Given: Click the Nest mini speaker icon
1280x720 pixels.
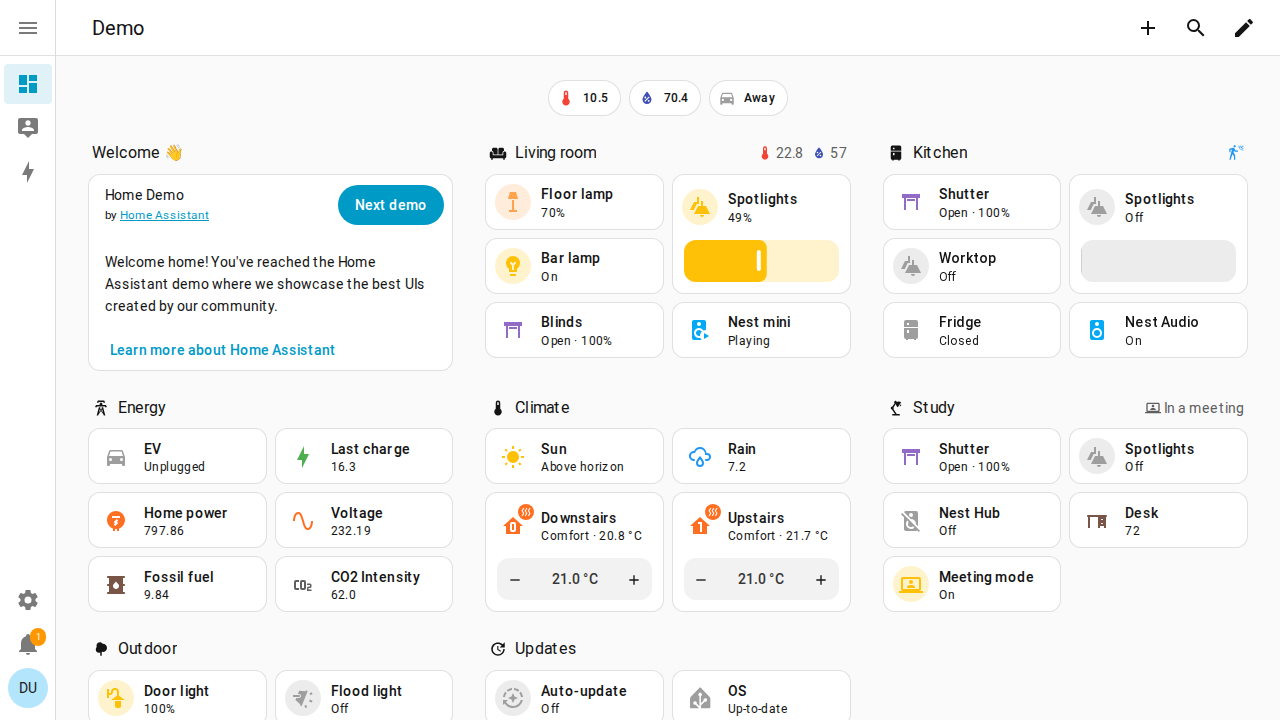Looking at the screenshot, I should [700, 330].
